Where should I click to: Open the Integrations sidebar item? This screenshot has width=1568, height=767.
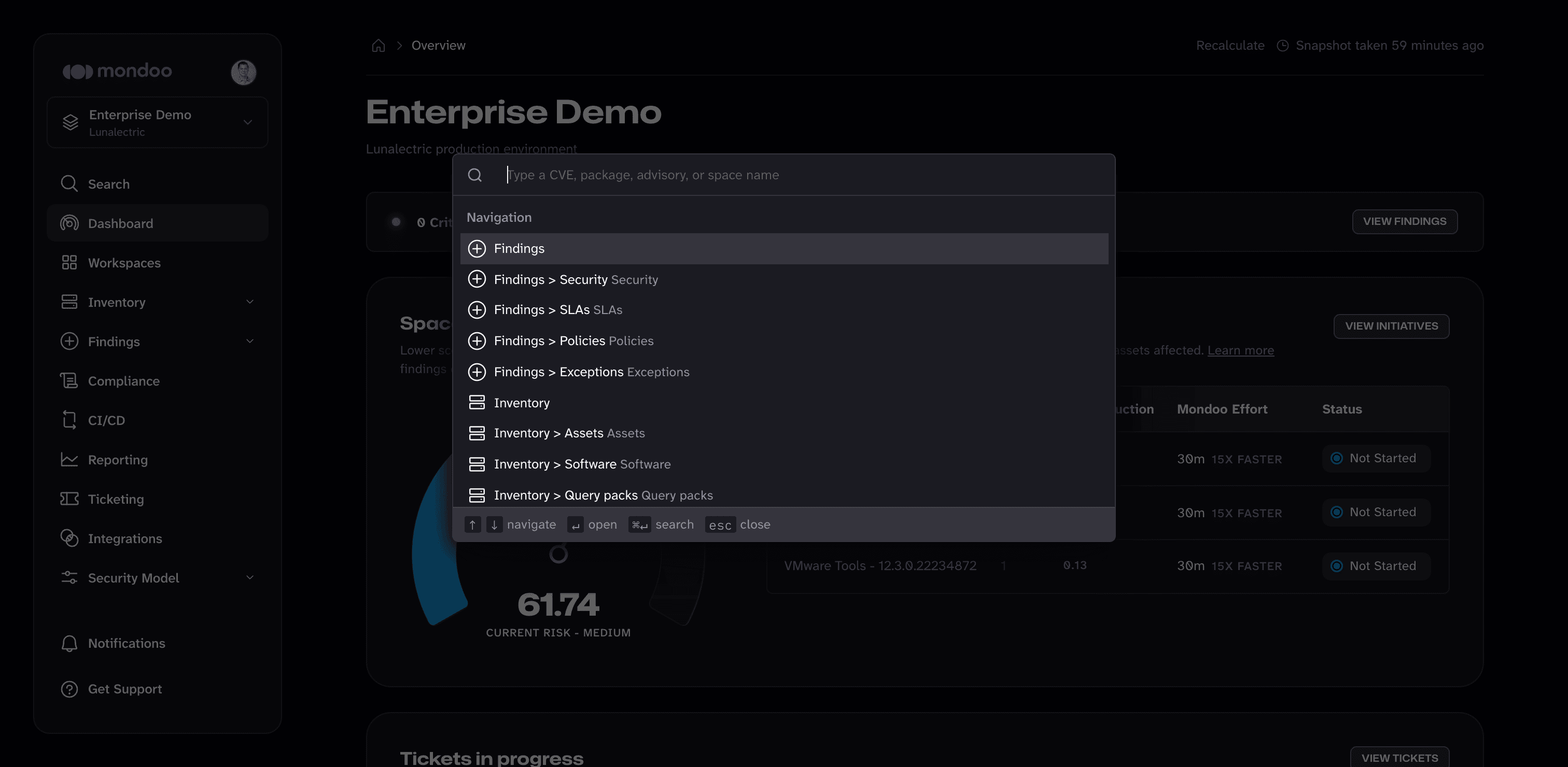point(158,538)
